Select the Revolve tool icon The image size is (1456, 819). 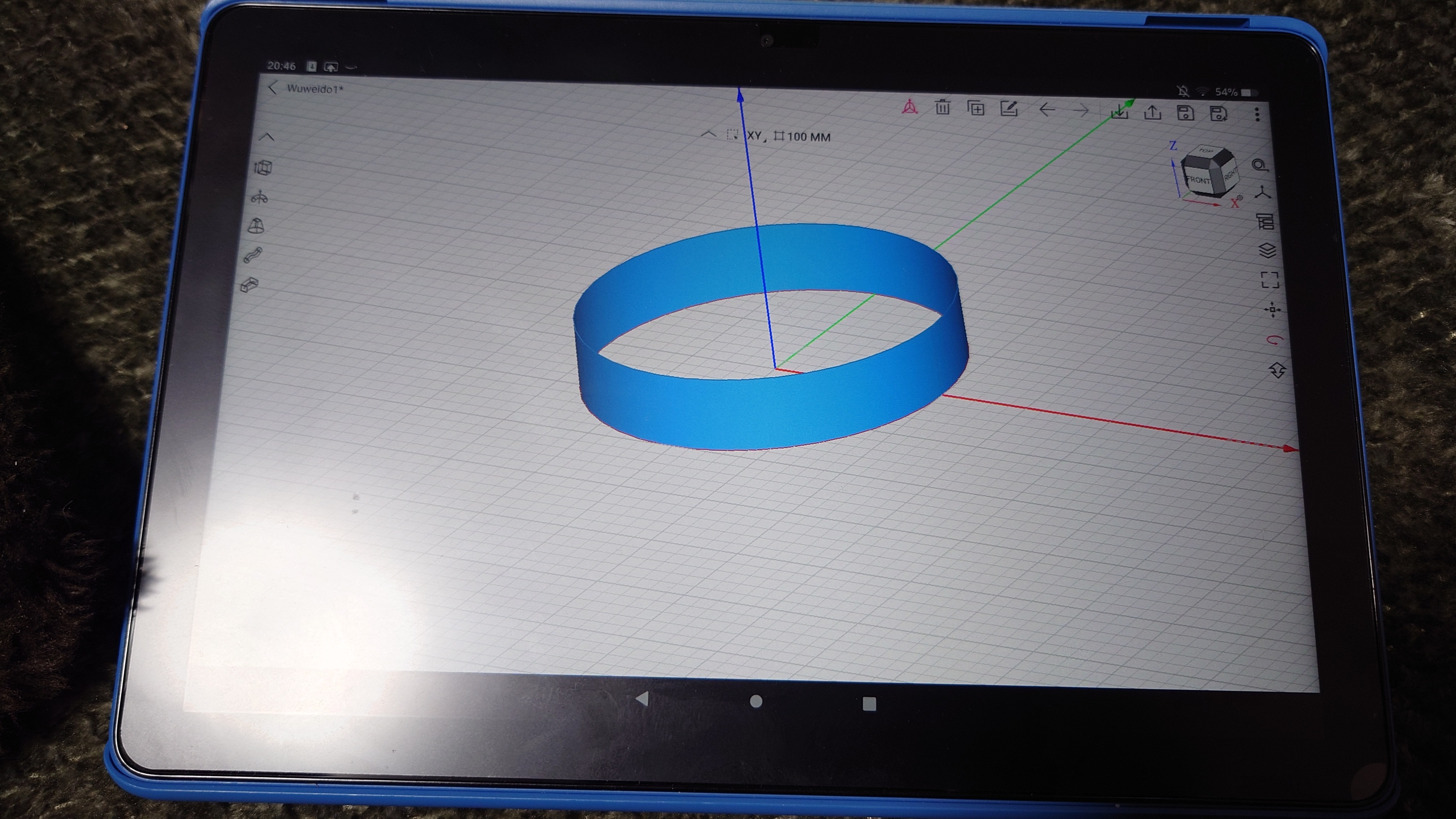point(259,197)
